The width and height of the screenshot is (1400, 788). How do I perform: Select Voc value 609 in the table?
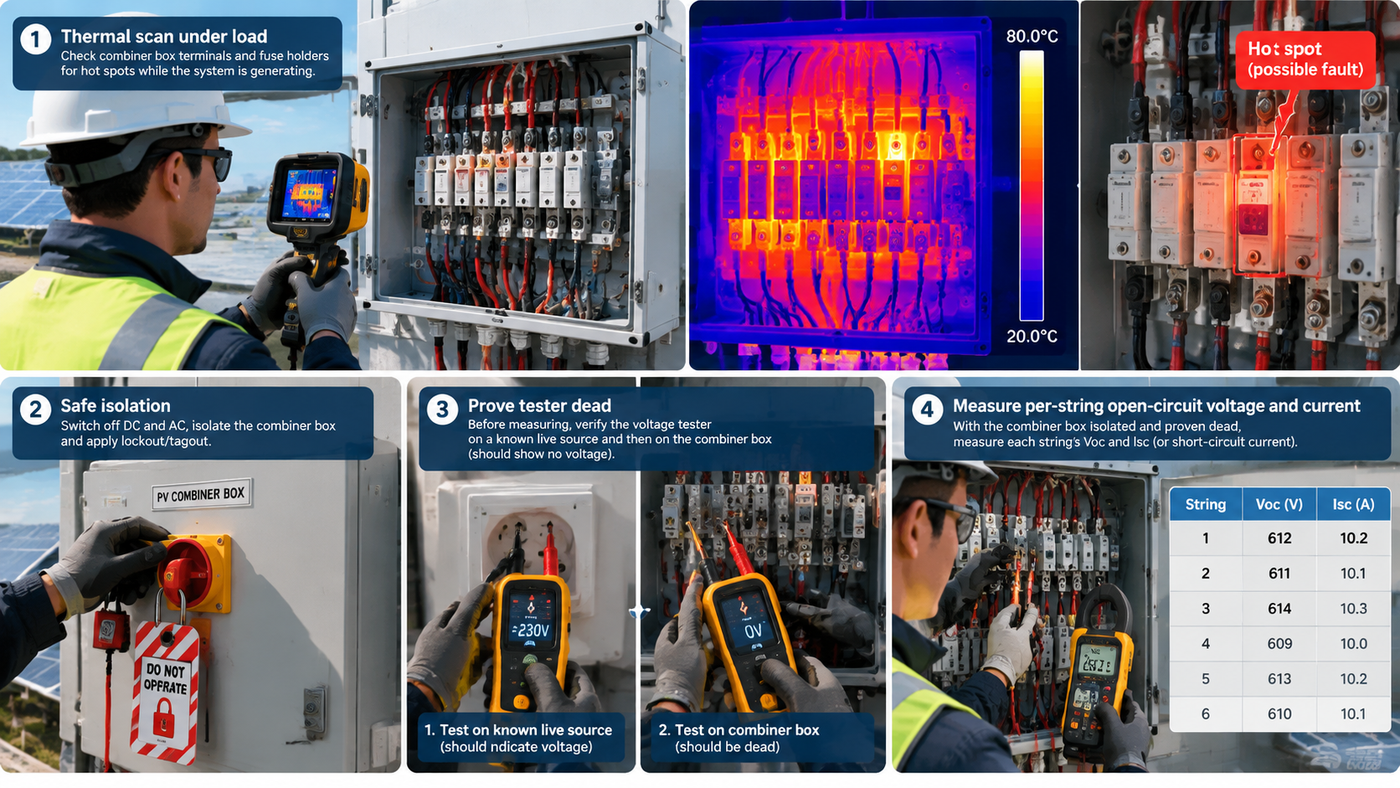click(1279, 643)
